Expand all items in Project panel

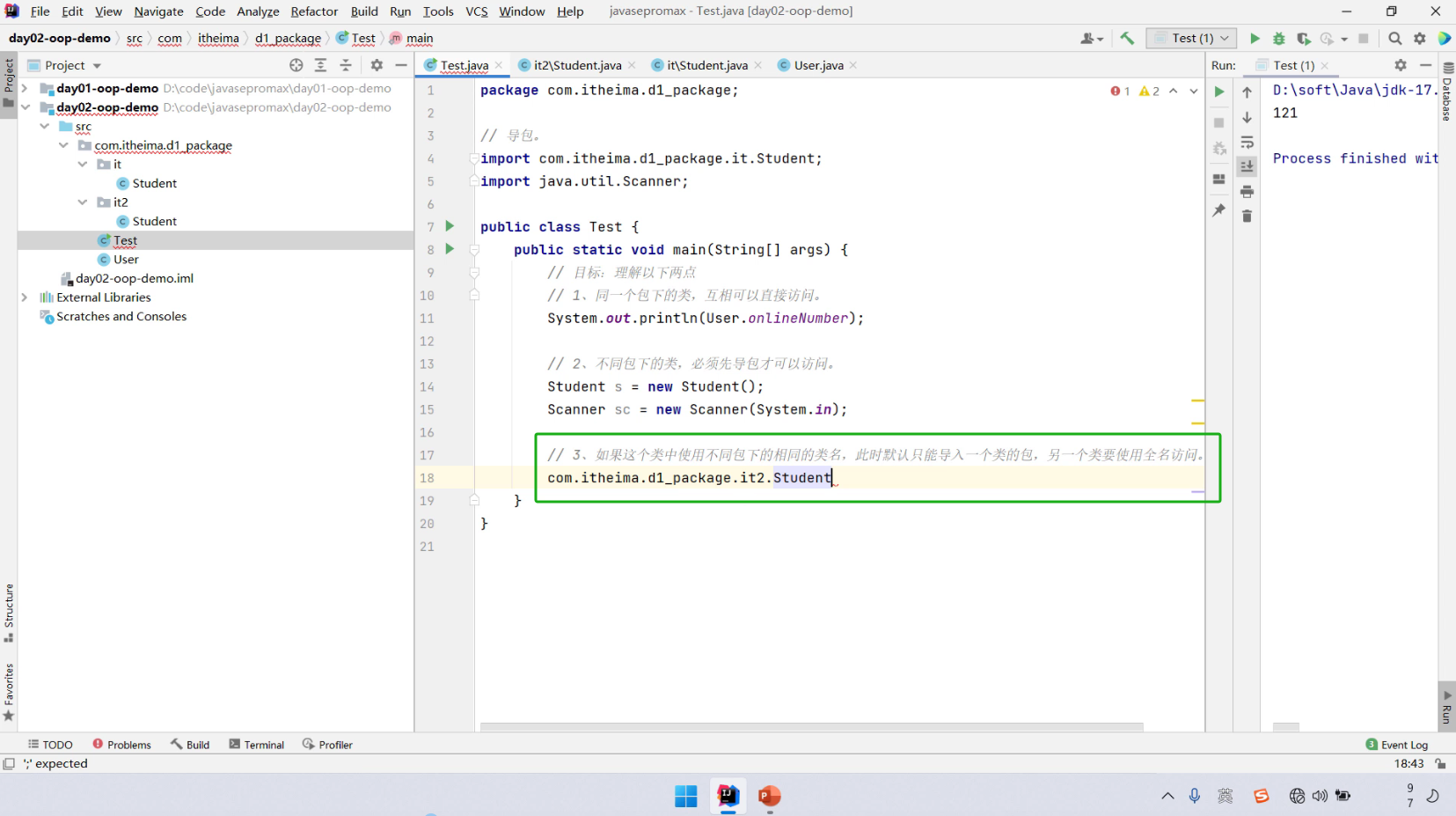(x=321, y=65)
